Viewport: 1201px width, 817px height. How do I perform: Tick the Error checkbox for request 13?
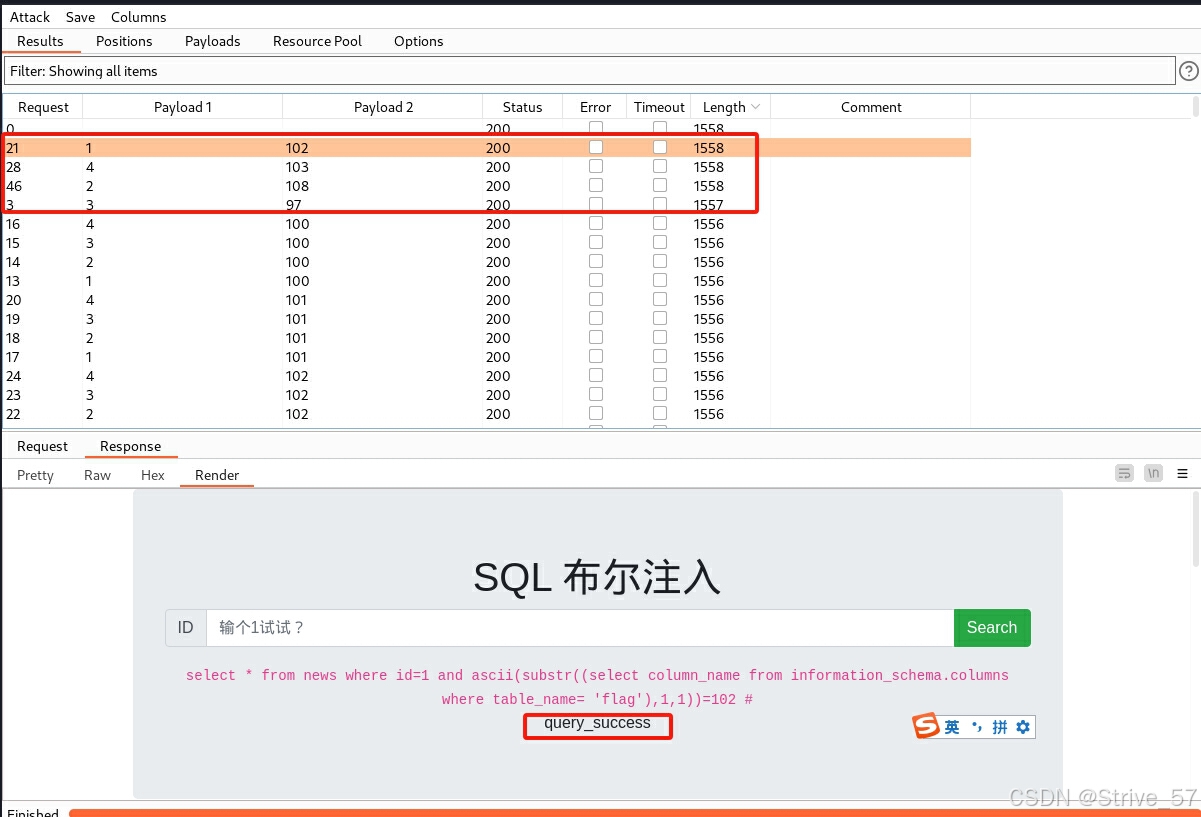(596, 280)
